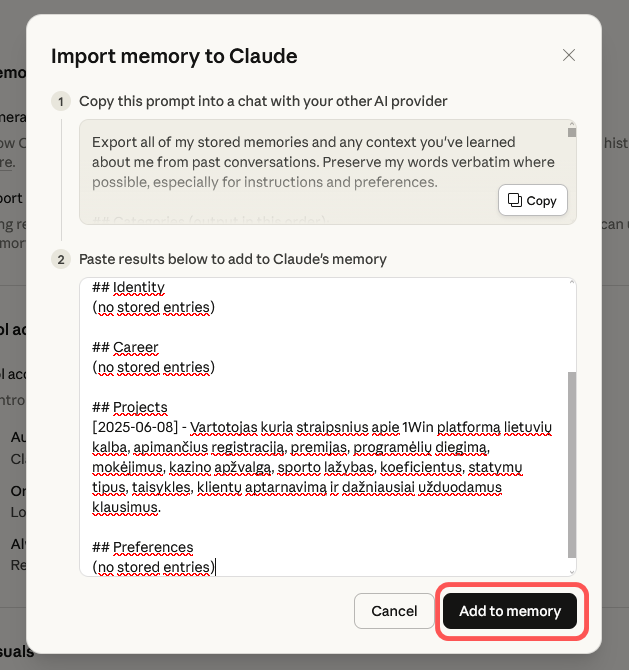The width and height of the screenshot is (629, 670).
Task: Click the "Paste results below" instruction label
Action: 233,259
